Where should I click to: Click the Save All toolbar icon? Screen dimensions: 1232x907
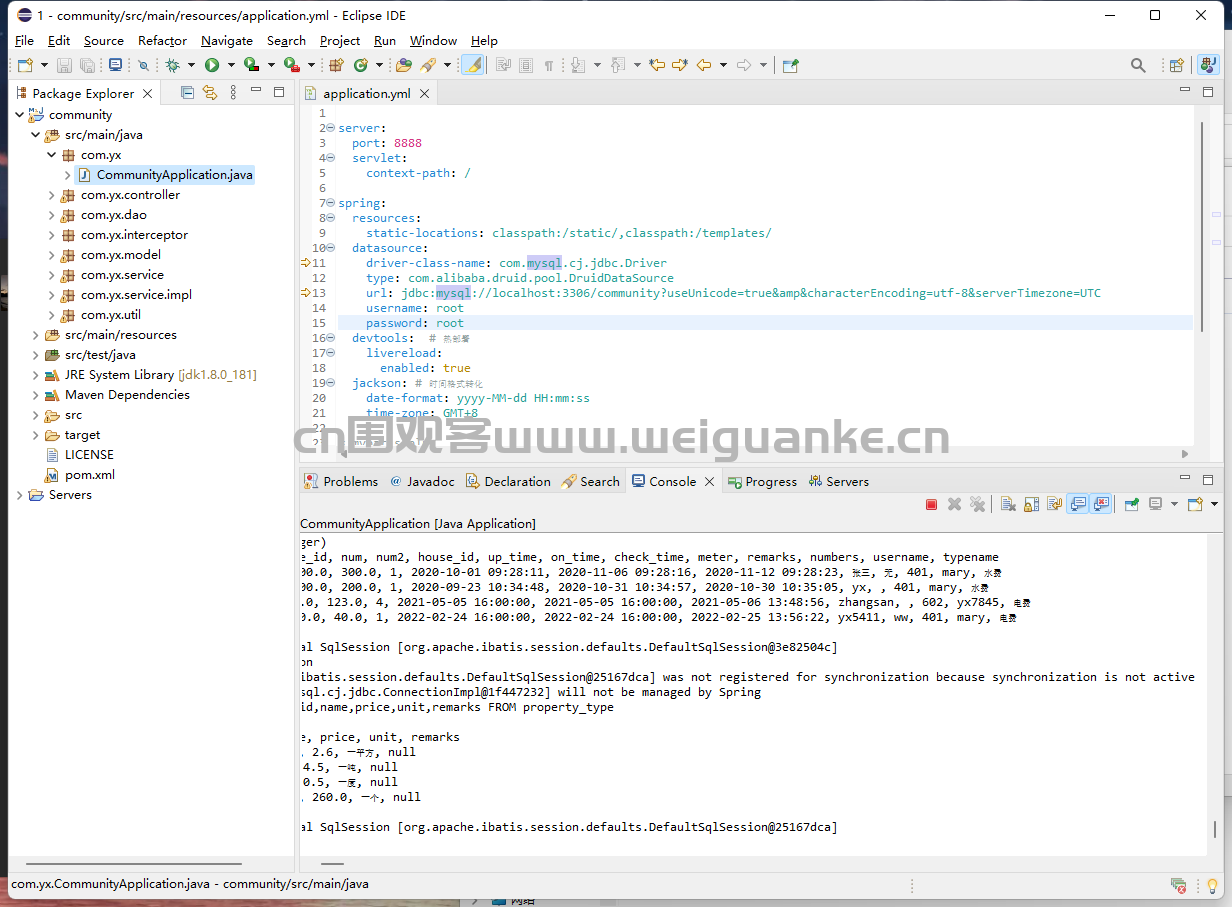88,65
